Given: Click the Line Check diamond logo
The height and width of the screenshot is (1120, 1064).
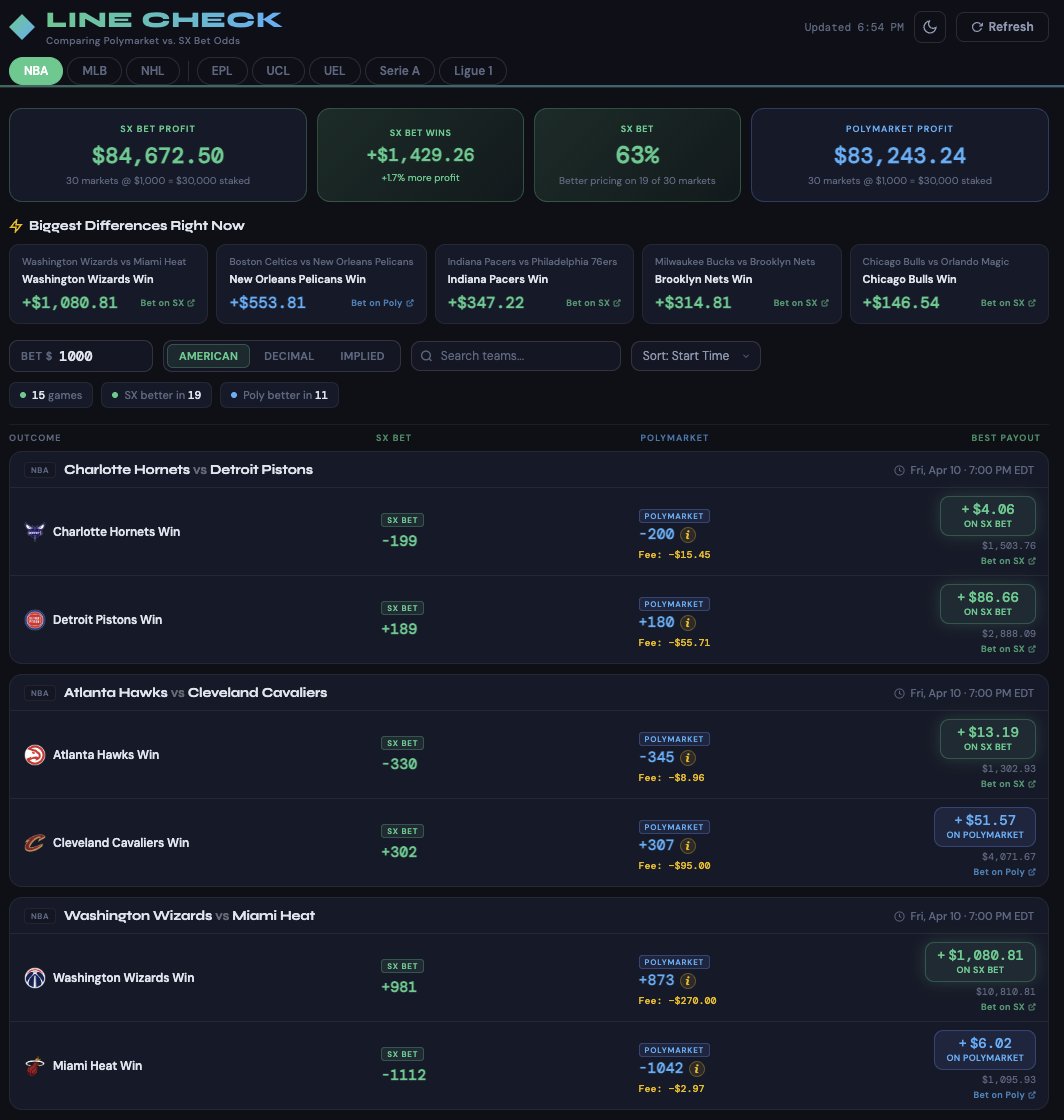Looking at the screenshot, I should click(x=22, y=27).
